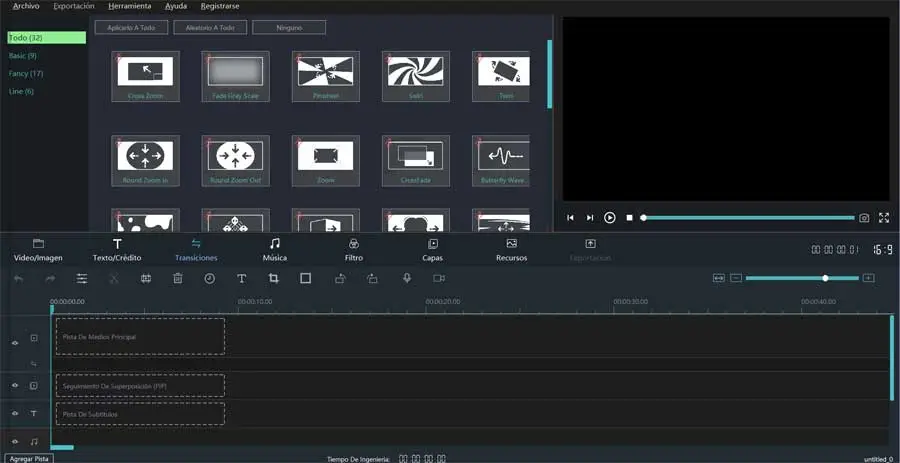900x463 pixels.
Task: Click the delete trash icon in timeline toolbar
Action: tap(177, 278)
